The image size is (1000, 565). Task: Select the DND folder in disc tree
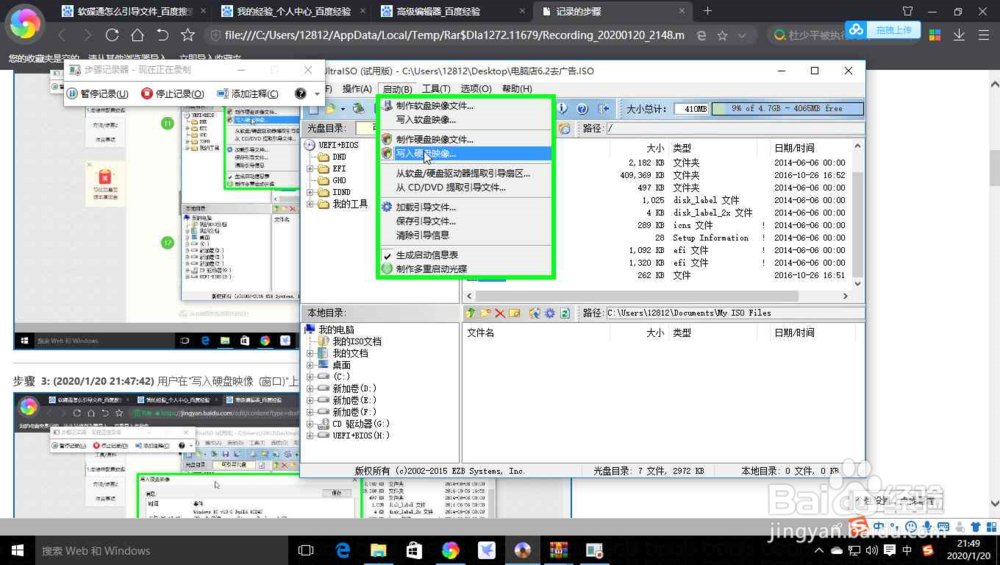[x=339, y=157]
